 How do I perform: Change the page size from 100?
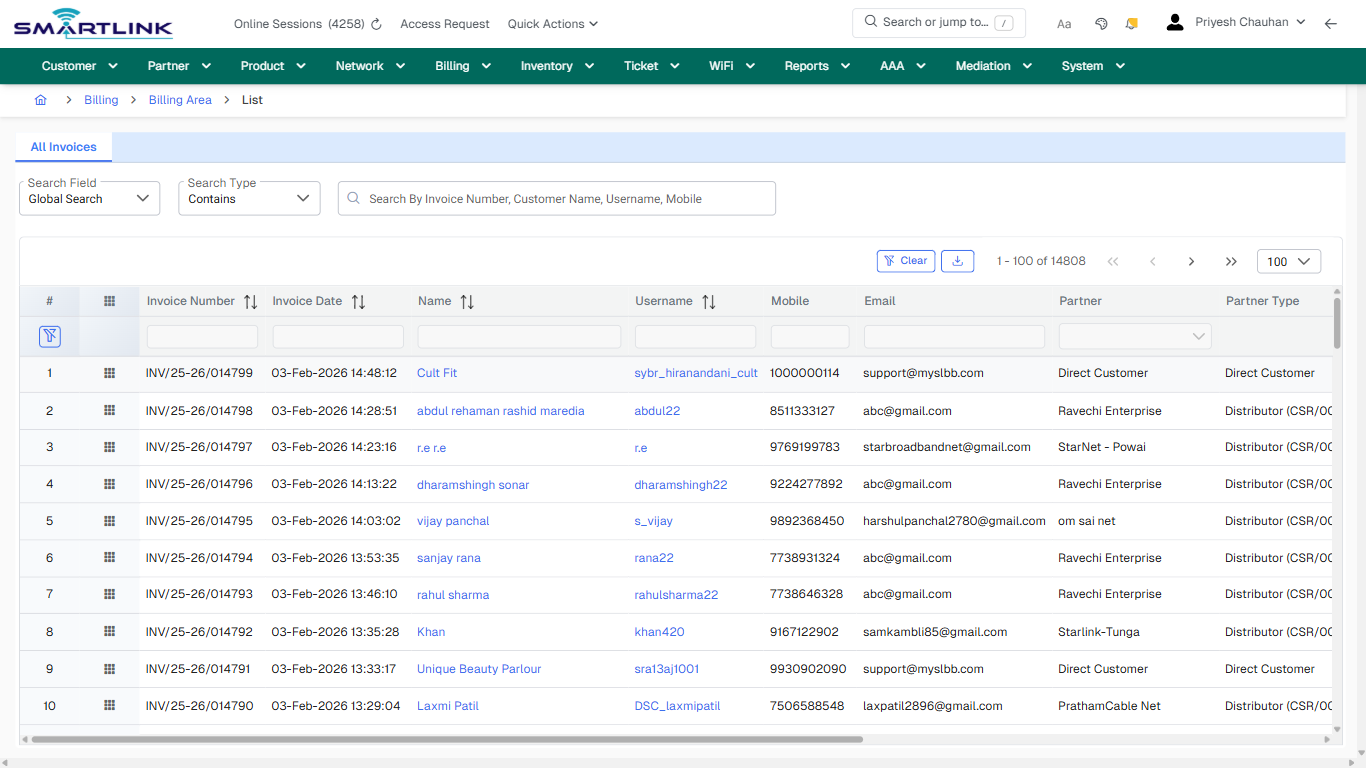click(1288, 261)
